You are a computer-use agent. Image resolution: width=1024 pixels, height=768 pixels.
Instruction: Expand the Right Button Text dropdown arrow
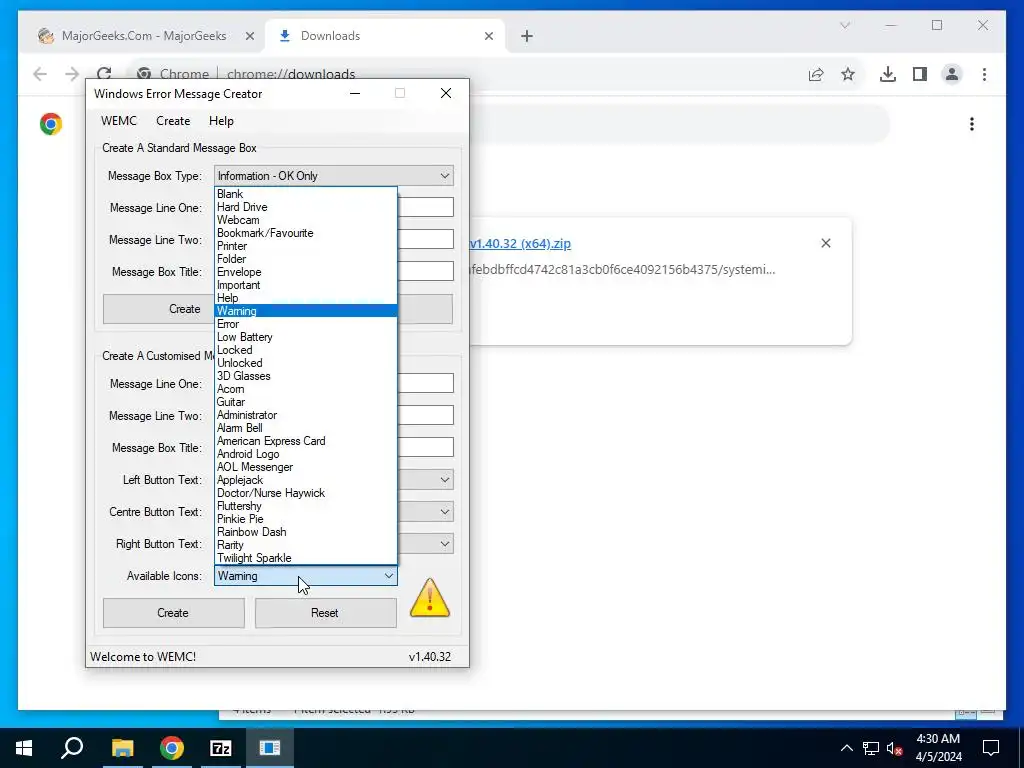[x=445, y=543]
